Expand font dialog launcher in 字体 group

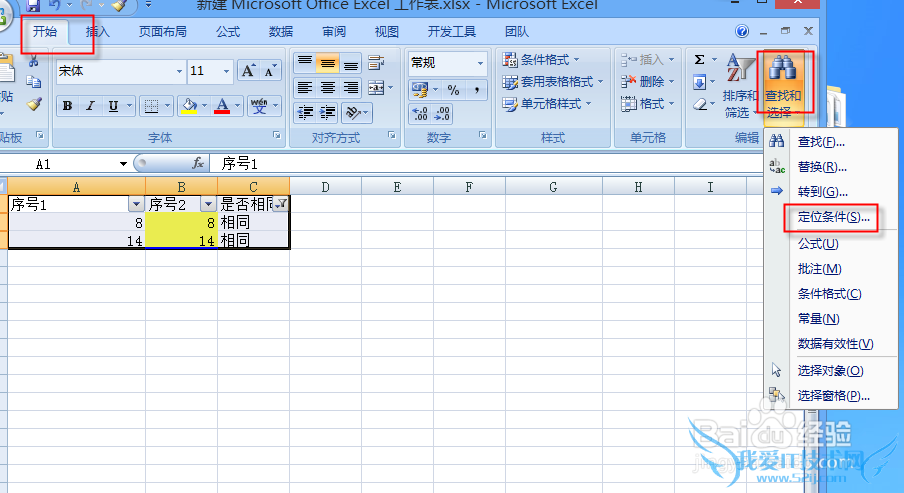pos(277,136)
